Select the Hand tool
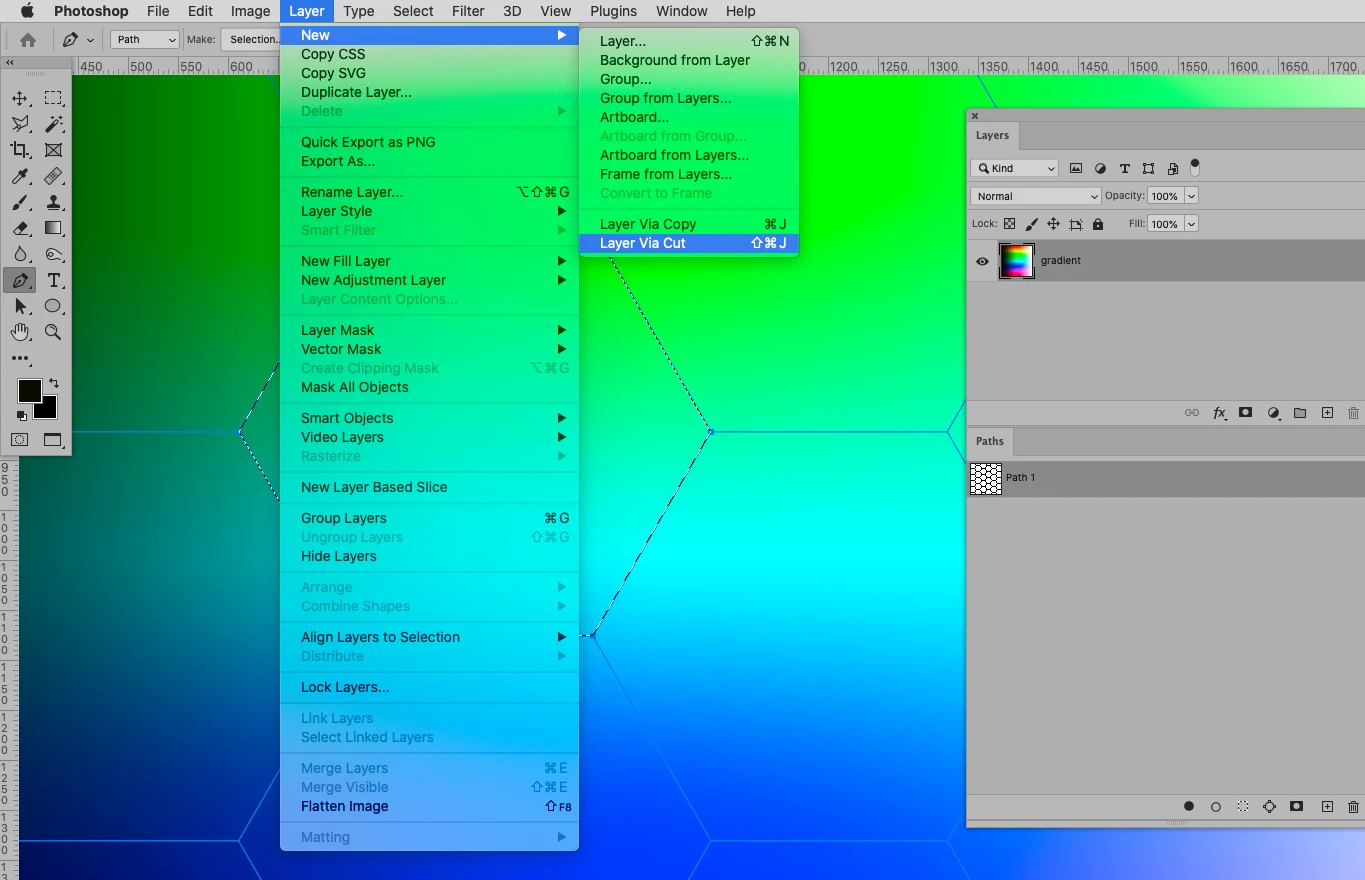Viewport: 1365px width, 880px height. (x=20, y=332)
